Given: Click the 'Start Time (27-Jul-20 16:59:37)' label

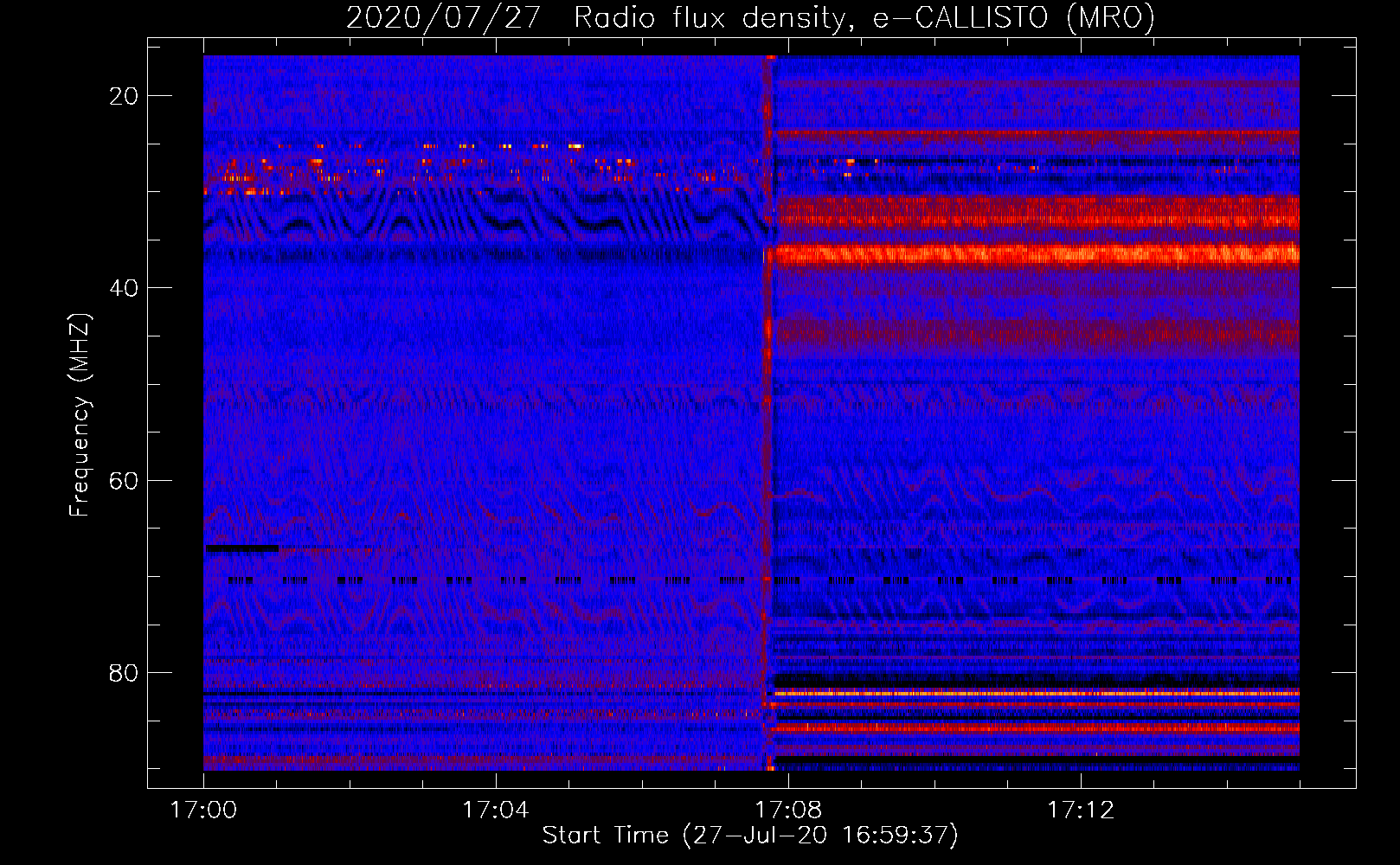Looking at the screenshot, I should click(750, 836).
